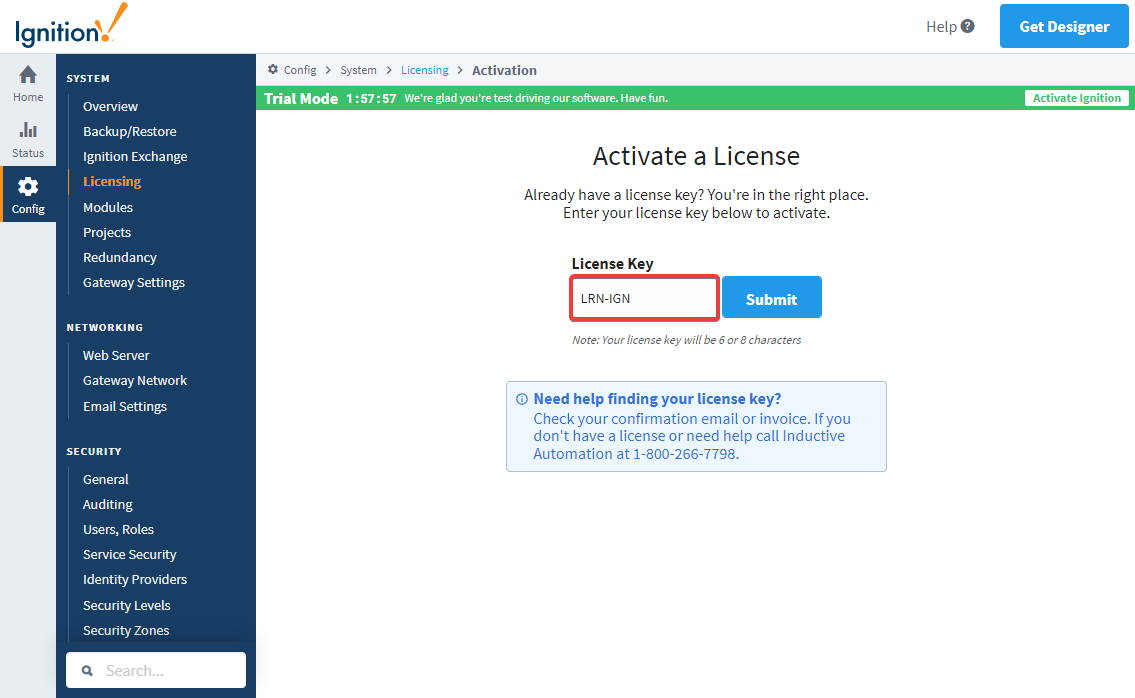
Task: Open Service Security page
Action: tap(130, 555)
